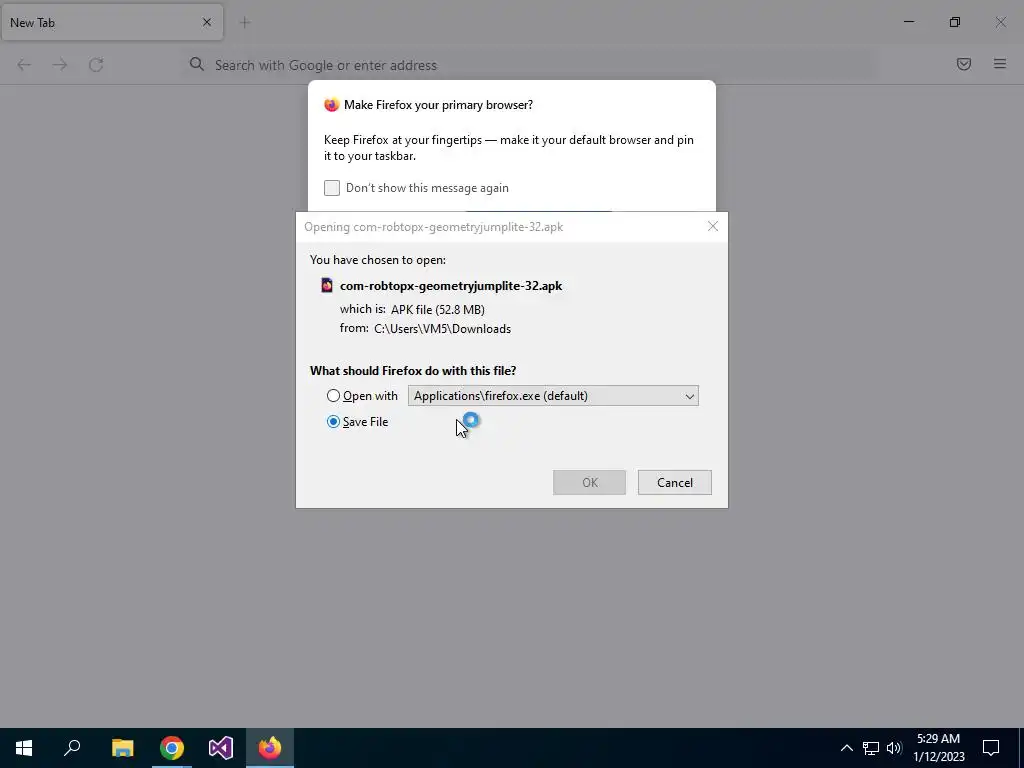Open a new tab with plus button

(245, 22)
